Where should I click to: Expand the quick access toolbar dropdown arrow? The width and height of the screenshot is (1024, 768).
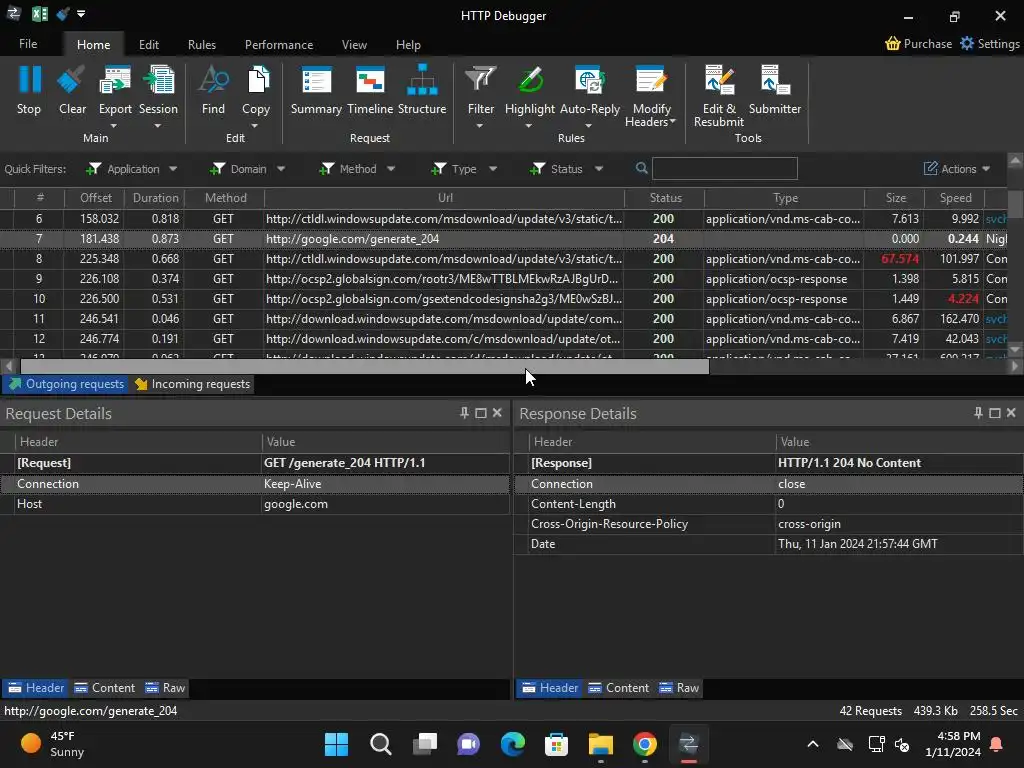(x=81, y=14)
